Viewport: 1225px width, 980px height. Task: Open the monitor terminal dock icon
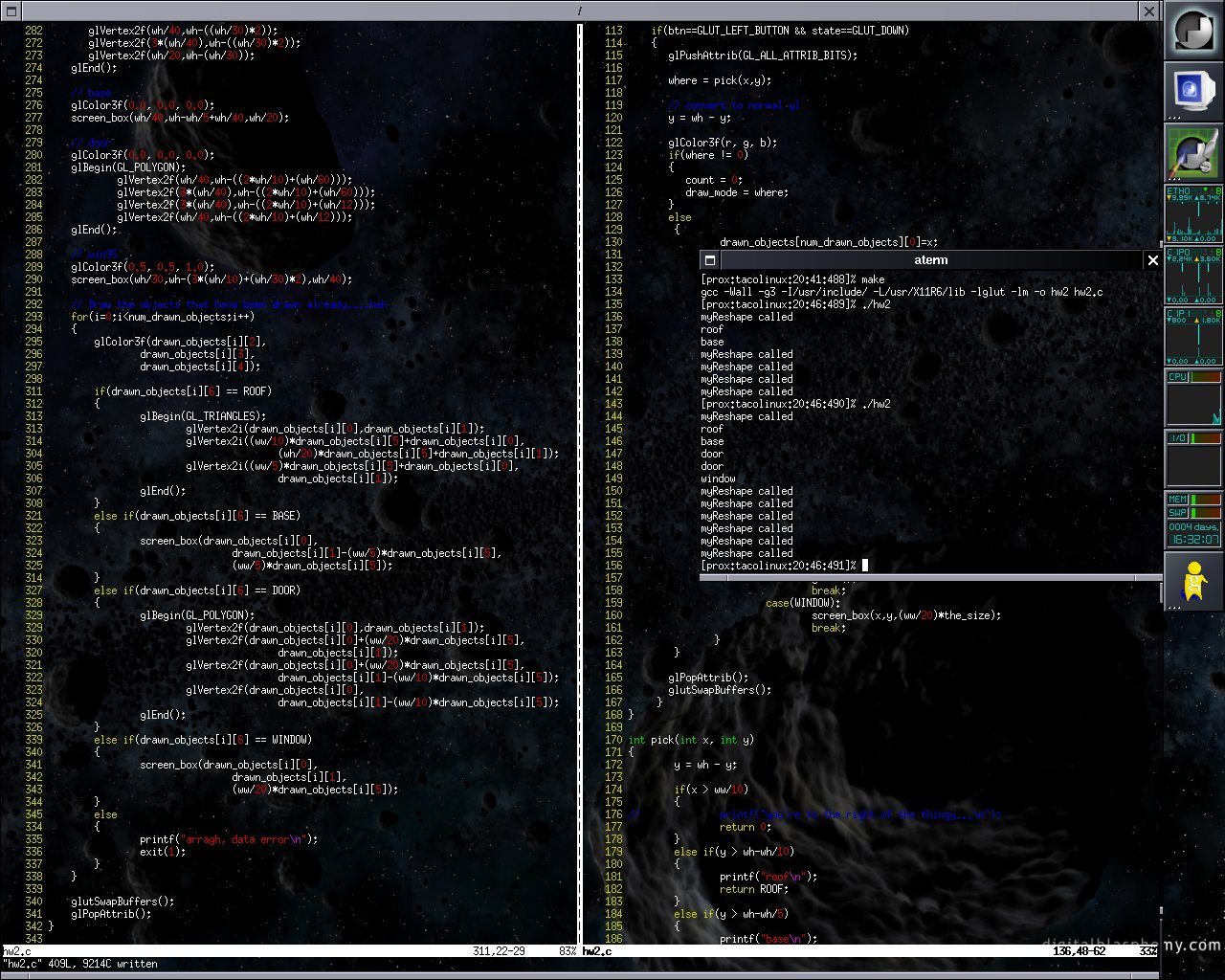tap(1193, 92)
